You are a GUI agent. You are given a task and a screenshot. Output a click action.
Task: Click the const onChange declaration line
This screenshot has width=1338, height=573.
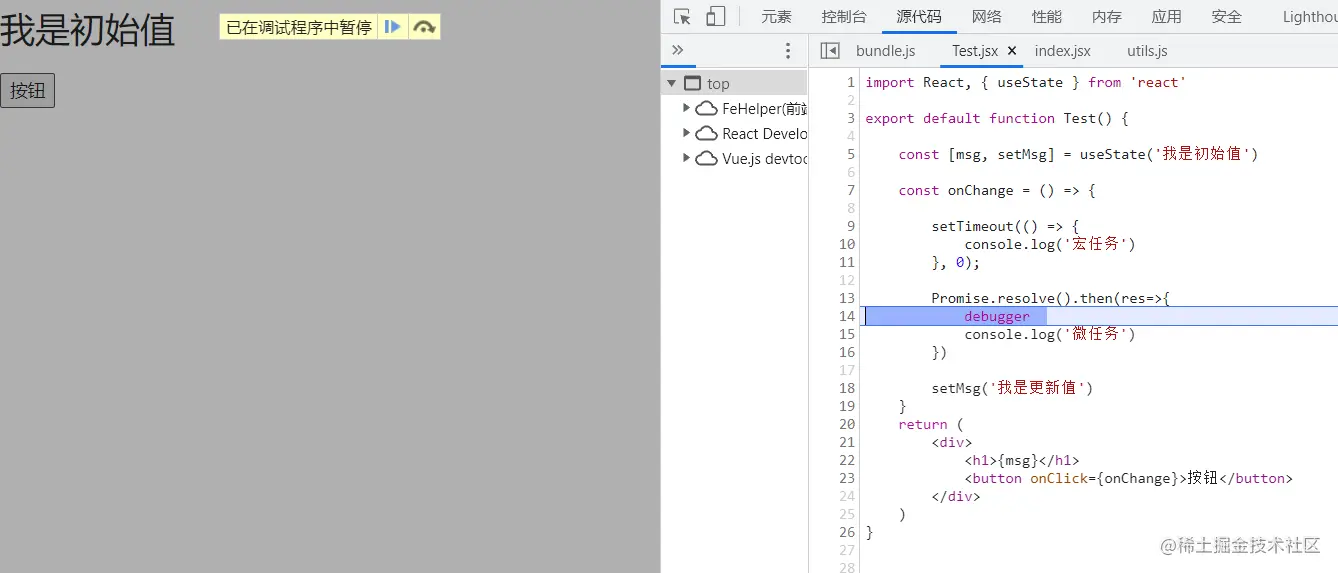coord(997,190)
